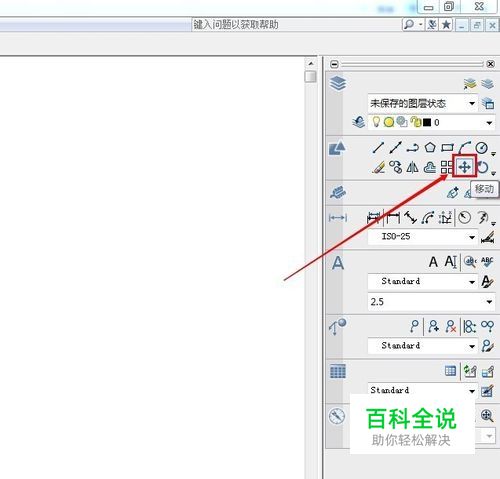Select the Arc Length dimension tool
The width and height of the screenshot is (500, 479).
428,218
